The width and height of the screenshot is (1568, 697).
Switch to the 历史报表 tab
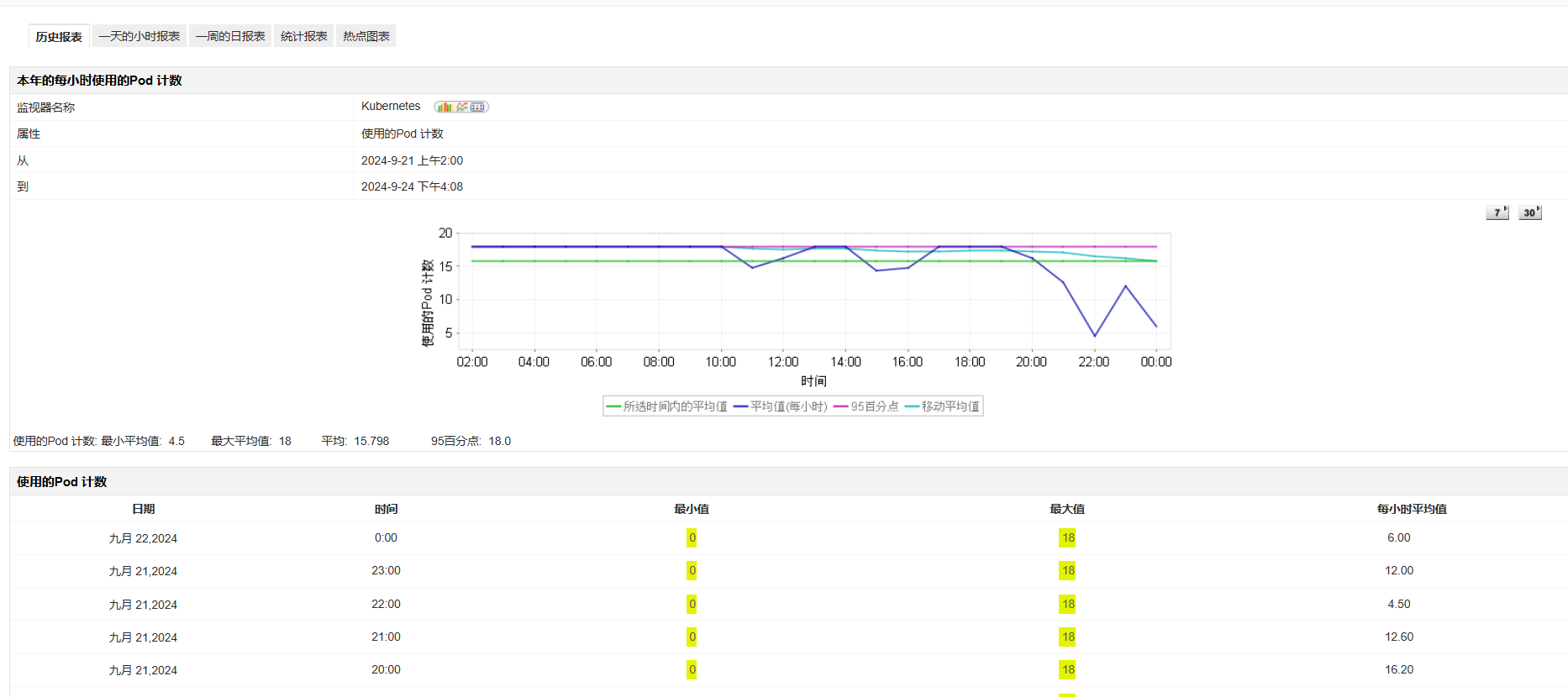[59, 36]
